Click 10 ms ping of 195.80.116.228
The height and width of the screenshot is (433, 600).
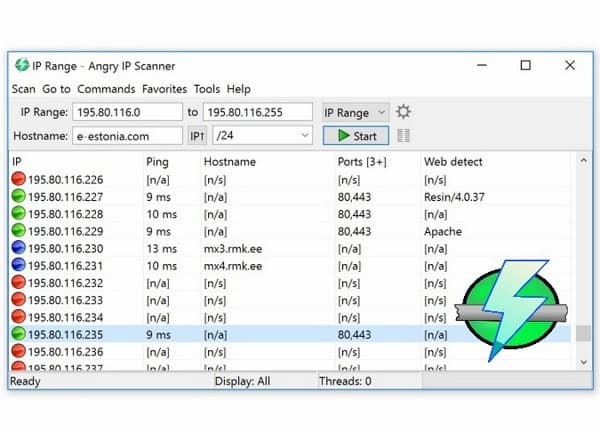click(x=161, y=214)
